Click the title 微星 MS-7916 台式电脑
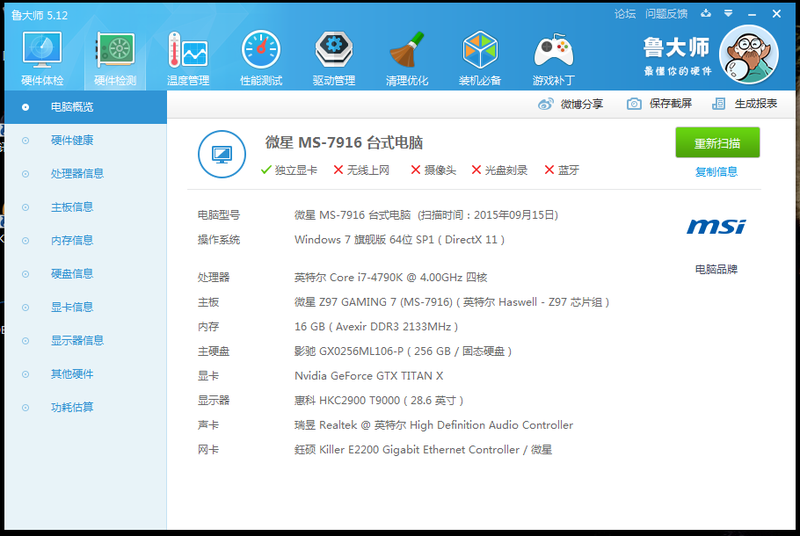The height and width of the screenshot is (536, 800). pyautogui.click(x=344, y=142)
